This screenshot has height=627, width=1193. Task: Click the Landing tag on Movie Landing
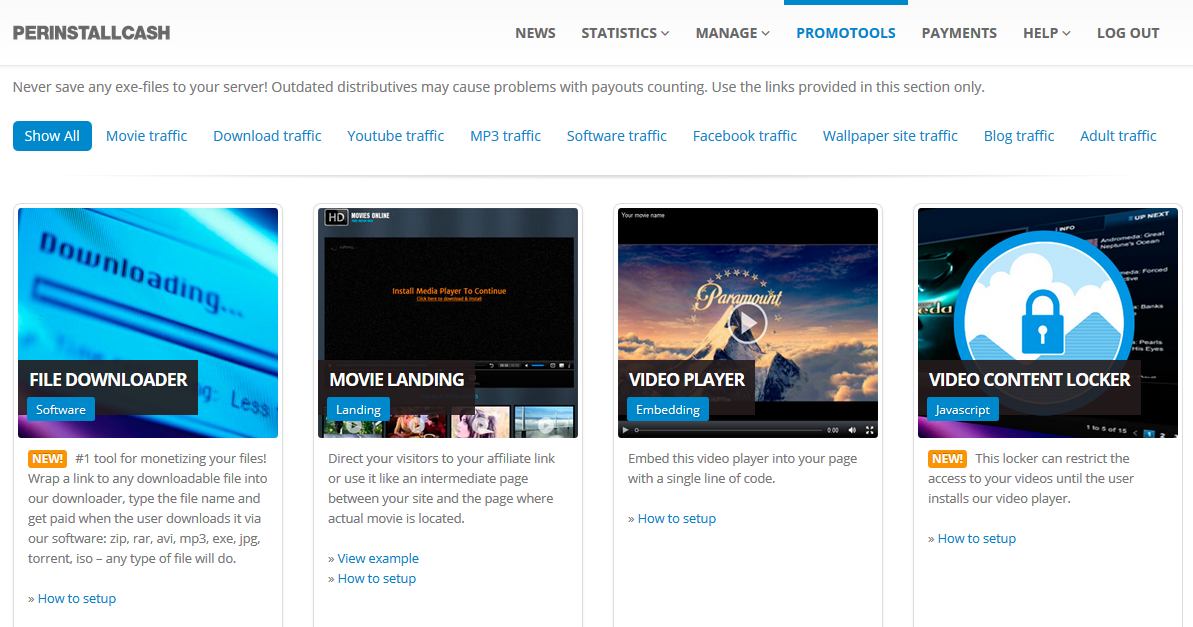click(358, 409)
